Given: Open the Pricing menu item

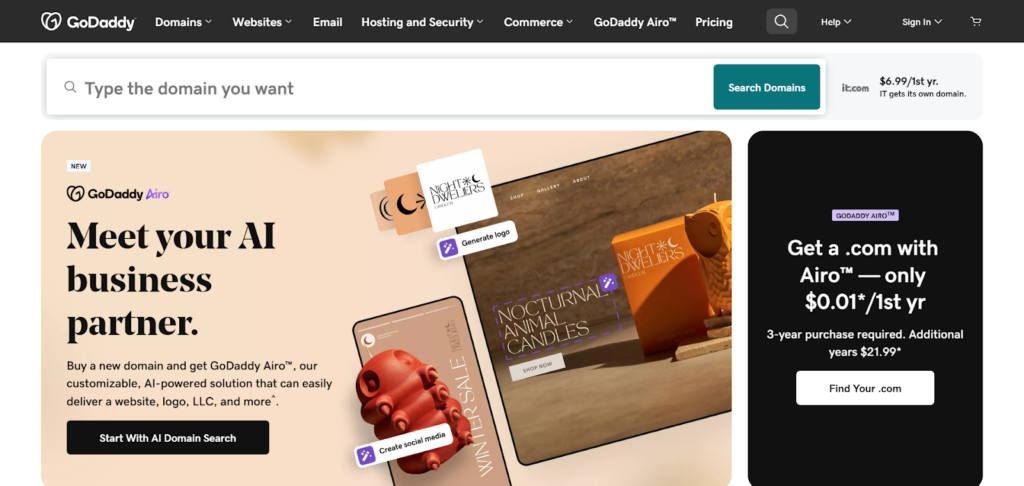Looking at the screenshot, I should [x=714, y=22].
